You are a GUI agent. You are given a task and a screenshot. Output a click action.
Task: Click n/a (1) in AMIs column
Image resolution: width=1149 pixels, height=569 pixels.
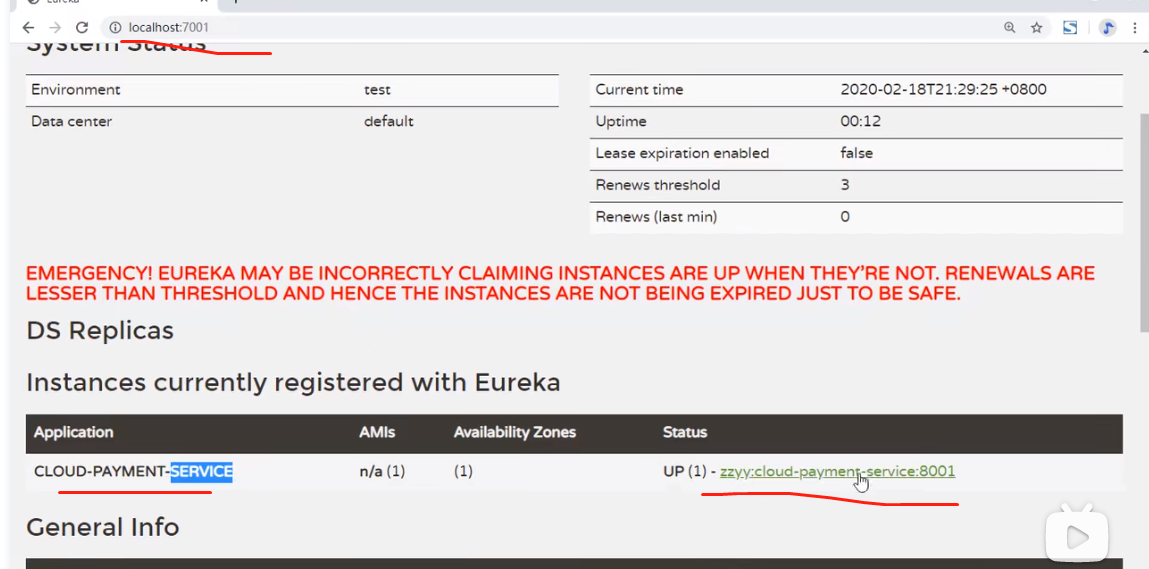pyautogui.click(x=382, y=471)
